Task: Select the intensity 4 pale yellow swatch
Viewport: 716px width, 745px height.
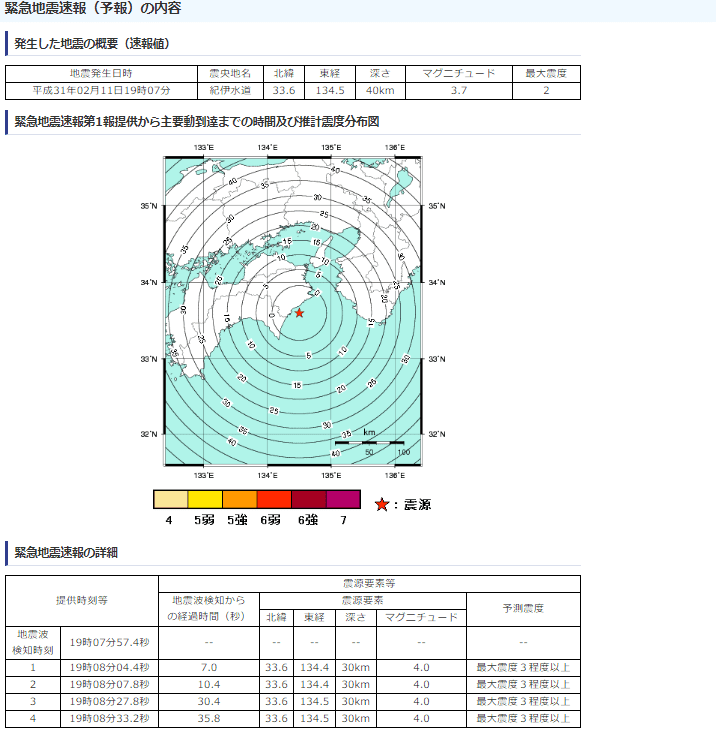Action: (x=171, y=499)
